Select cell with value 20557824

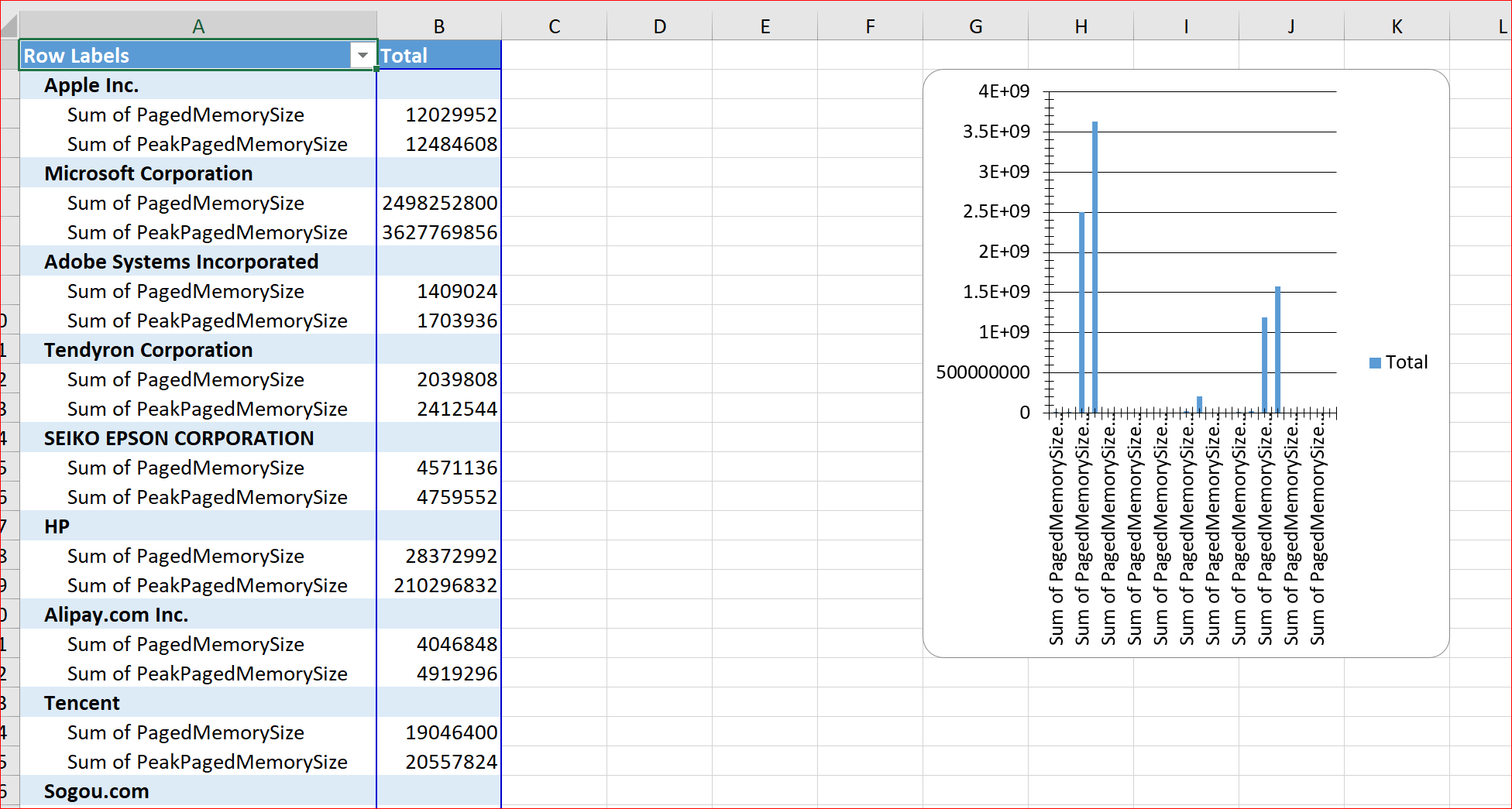[x=439, y=762]
